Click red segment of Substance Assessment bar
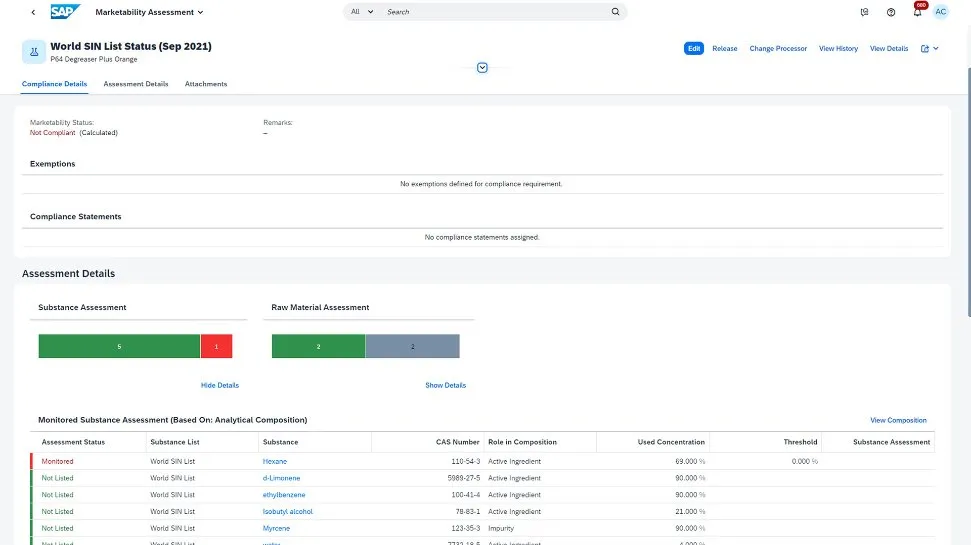The image size is (971, 545). pos(216,346)
